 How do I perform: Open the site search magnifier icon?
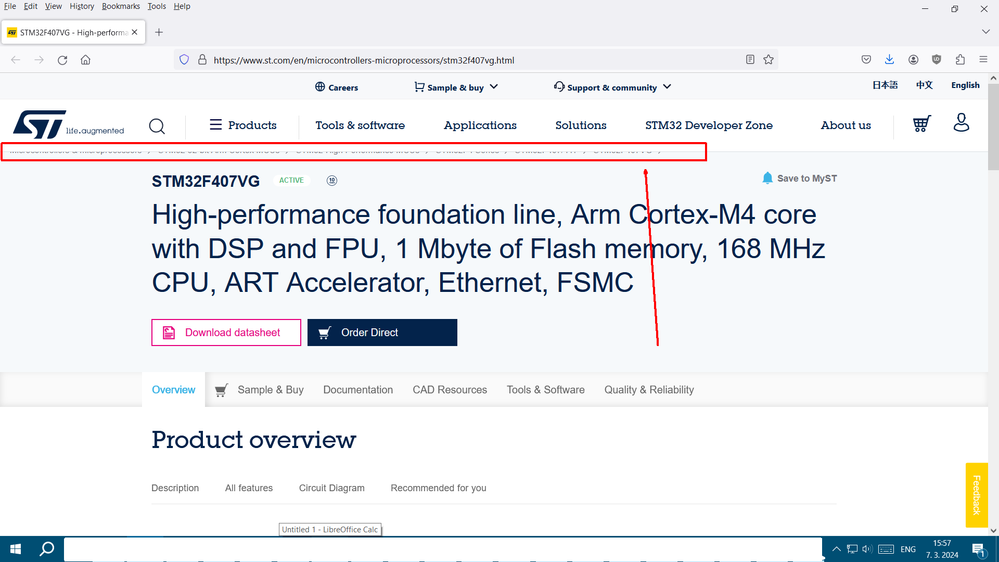pyautogui.click(x=157, y=126)
